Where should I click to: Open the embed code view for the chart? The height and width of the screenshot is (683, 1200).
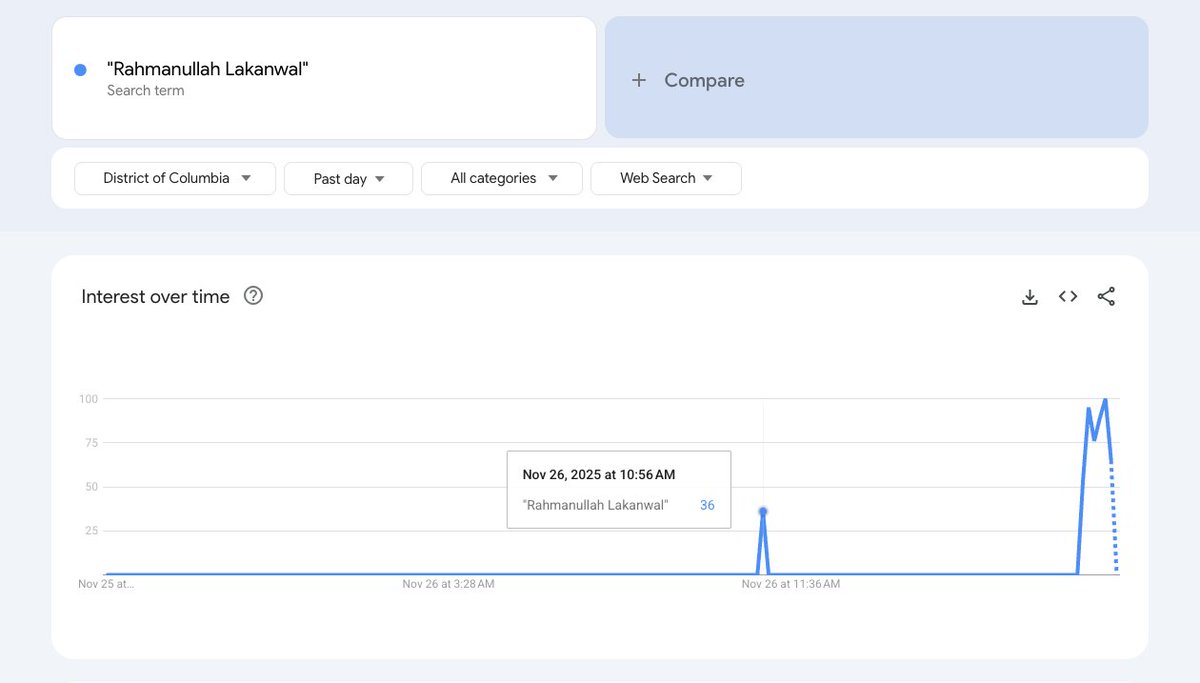click(1068, 296)
